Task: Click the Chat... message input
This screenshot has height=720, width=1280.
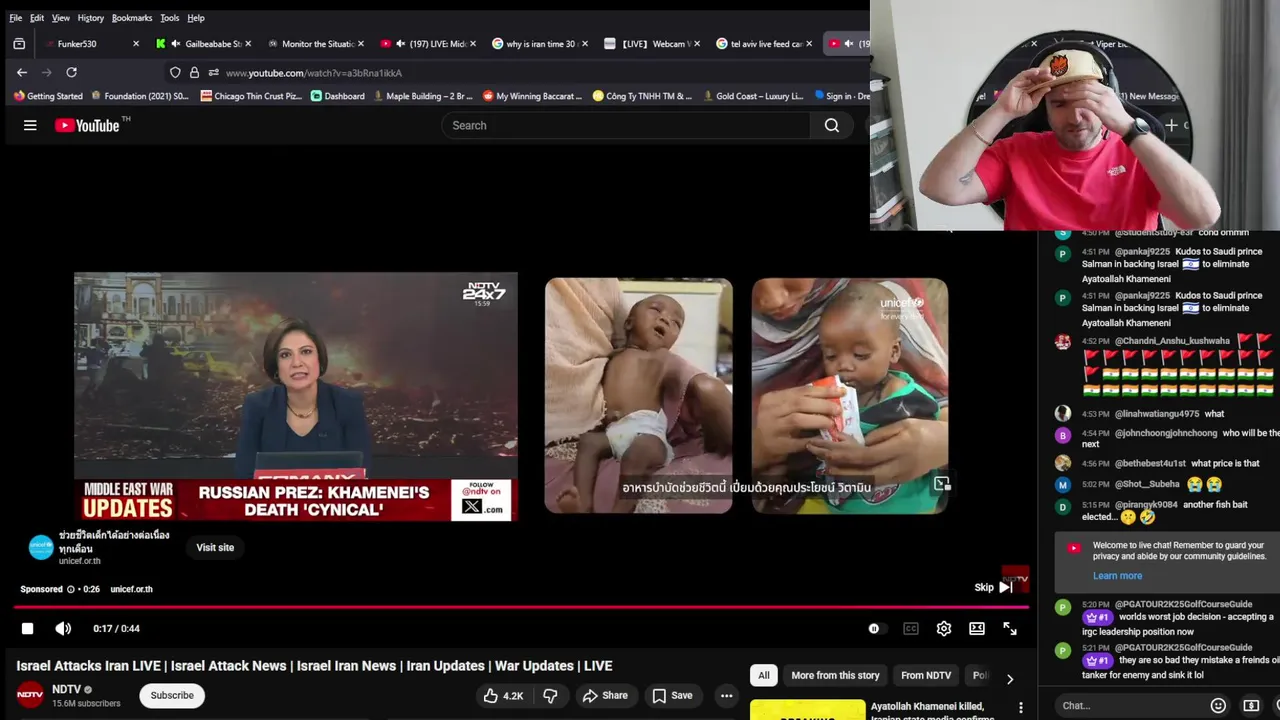Action: tap(1130, 705)
